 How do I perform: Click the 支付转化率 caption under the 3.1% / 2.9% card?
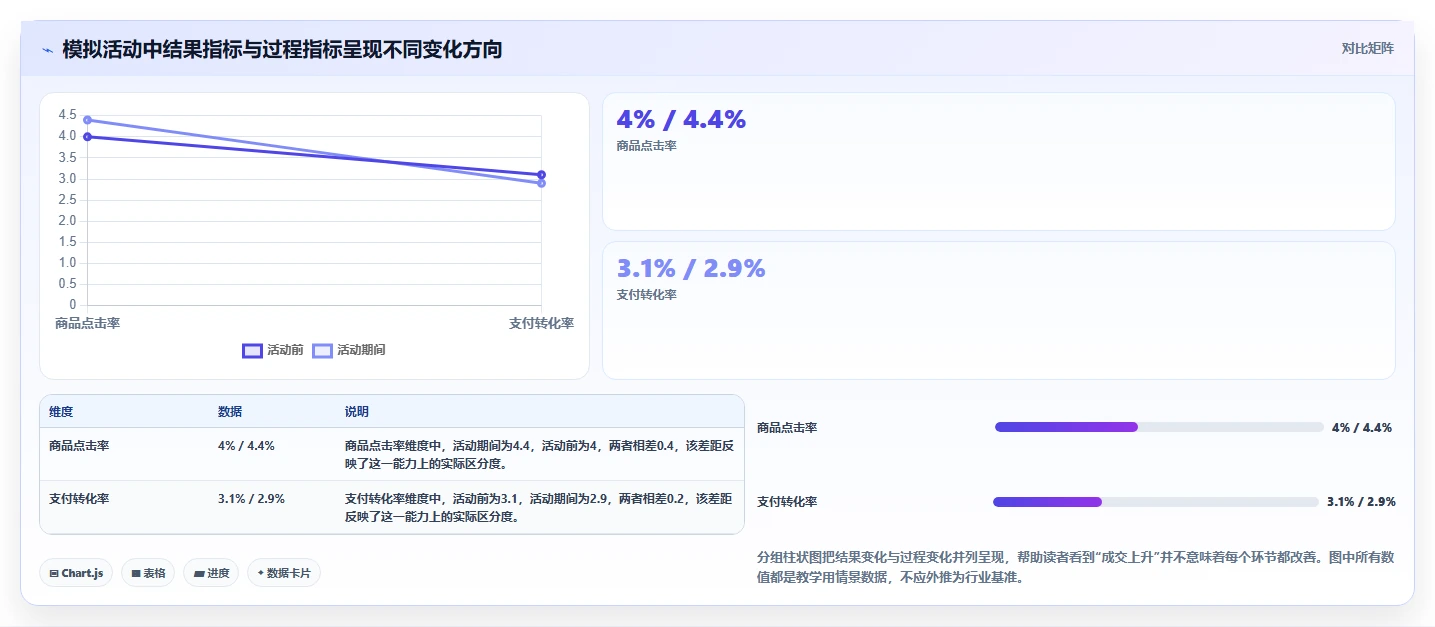[x=647, y=295]
